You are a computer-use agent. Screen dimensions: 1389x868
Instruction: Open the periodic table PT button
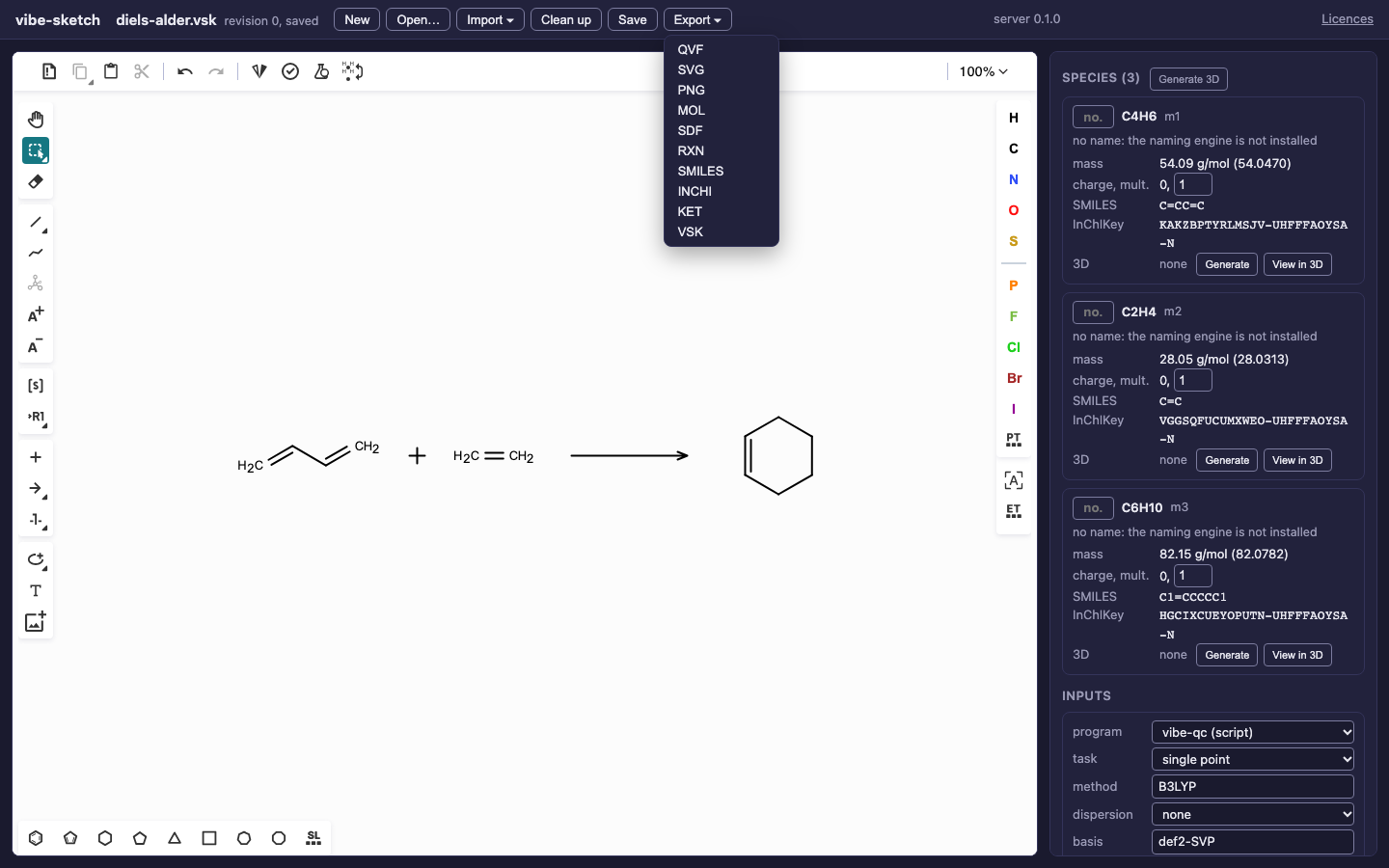coord(1014,440)
